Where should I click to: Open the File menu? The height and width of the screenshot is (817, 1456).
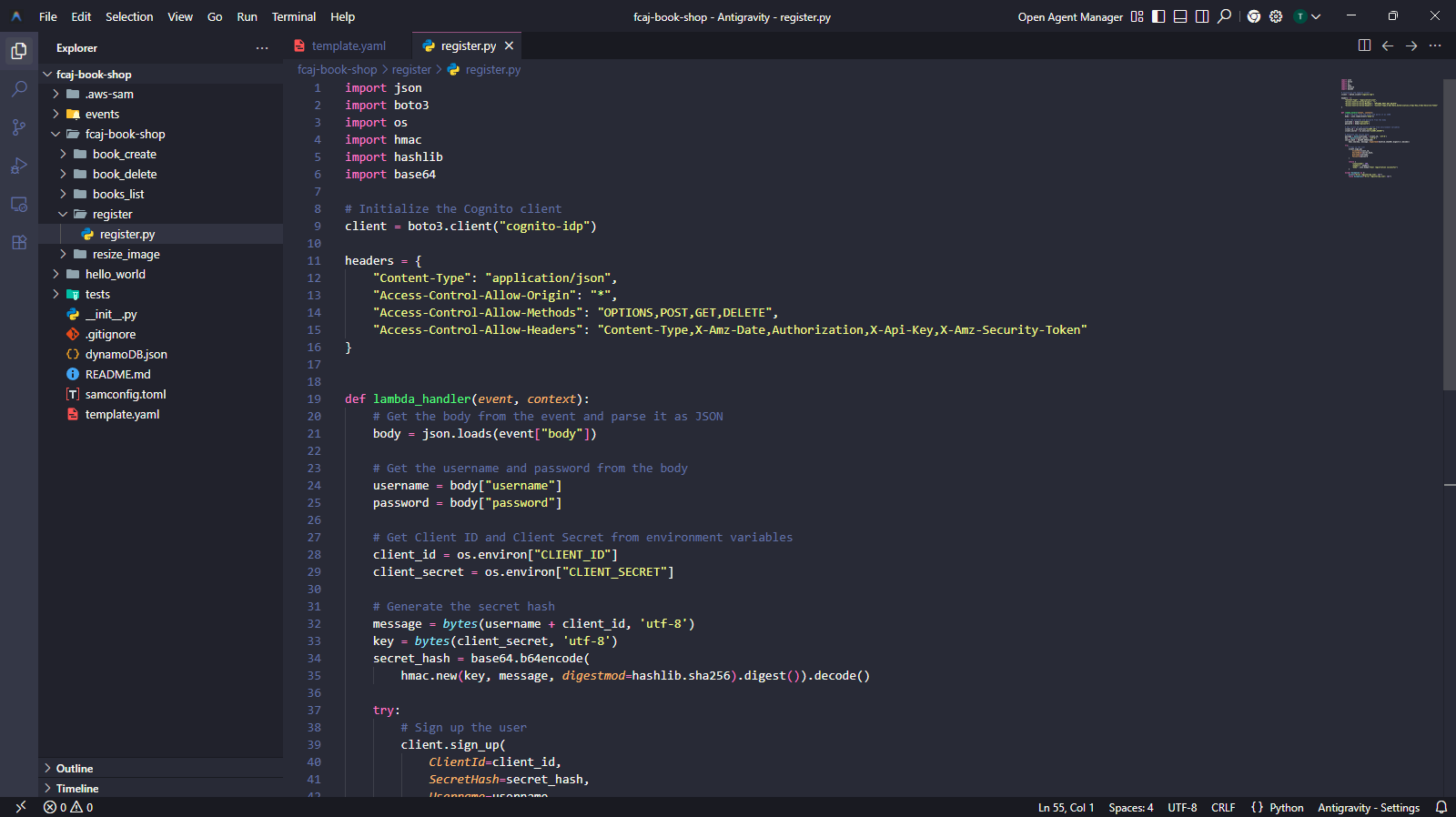[x=48, y=16]
